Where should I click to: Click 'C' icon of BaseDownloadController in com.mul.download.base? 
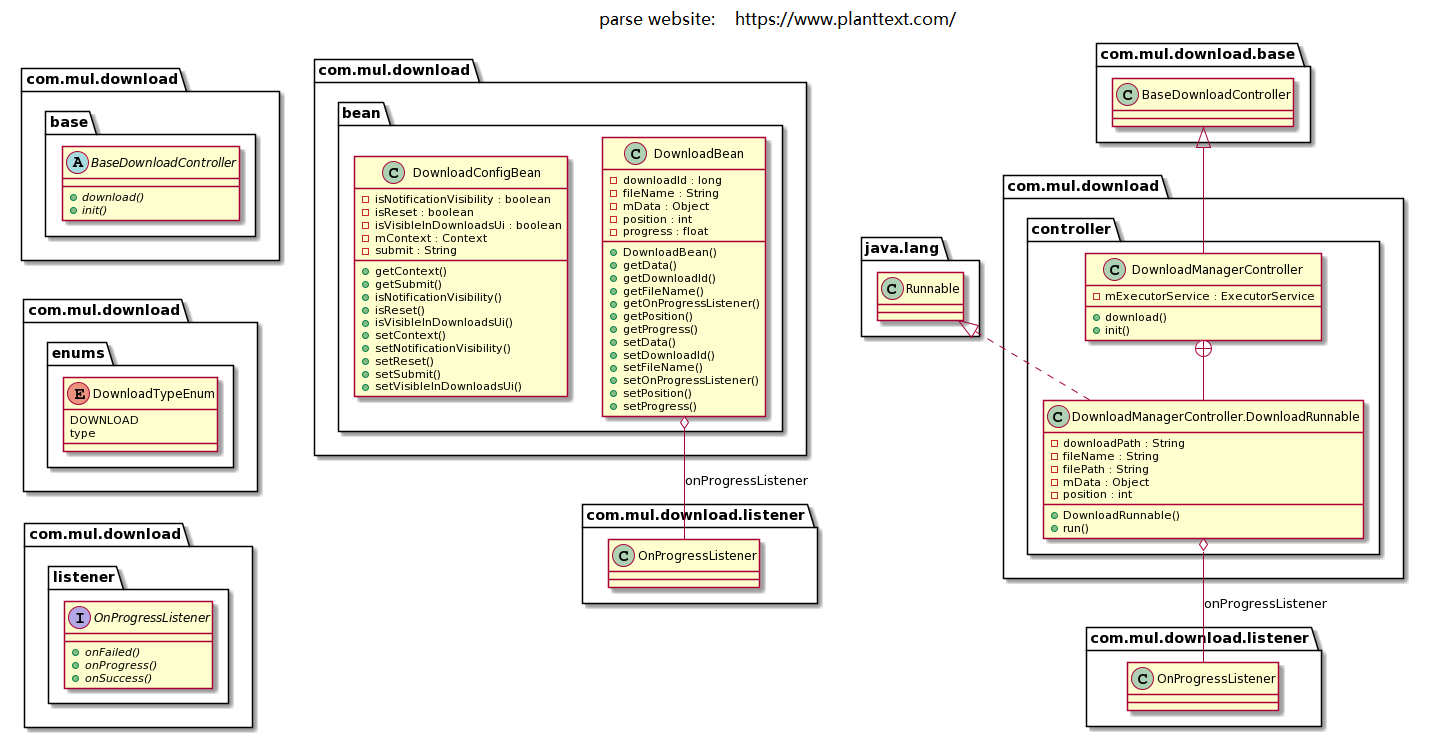(1125, 95)
